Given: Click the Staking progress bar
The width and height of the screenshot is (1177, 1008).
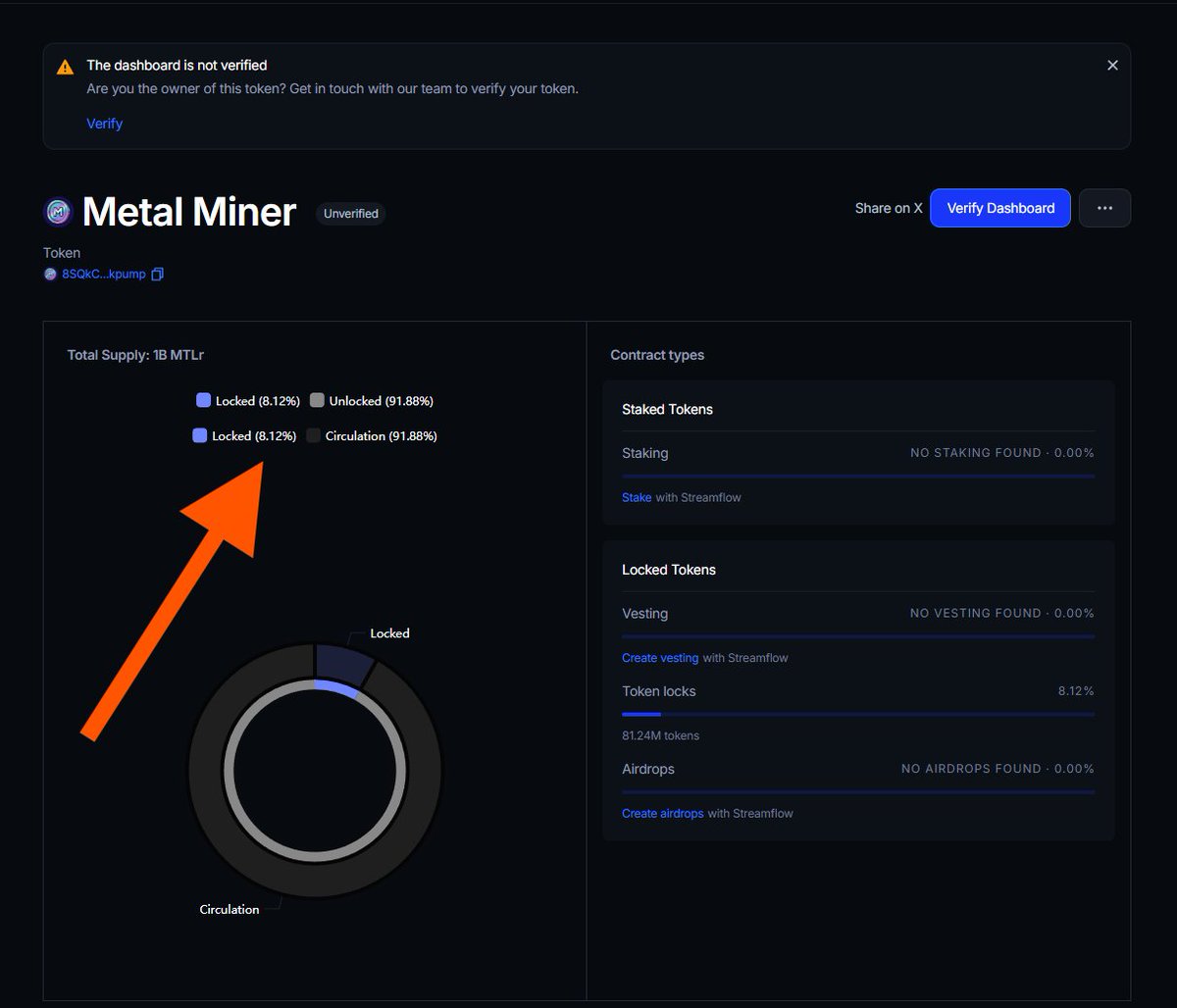Looking at the screenshot, I should (858, 477).
